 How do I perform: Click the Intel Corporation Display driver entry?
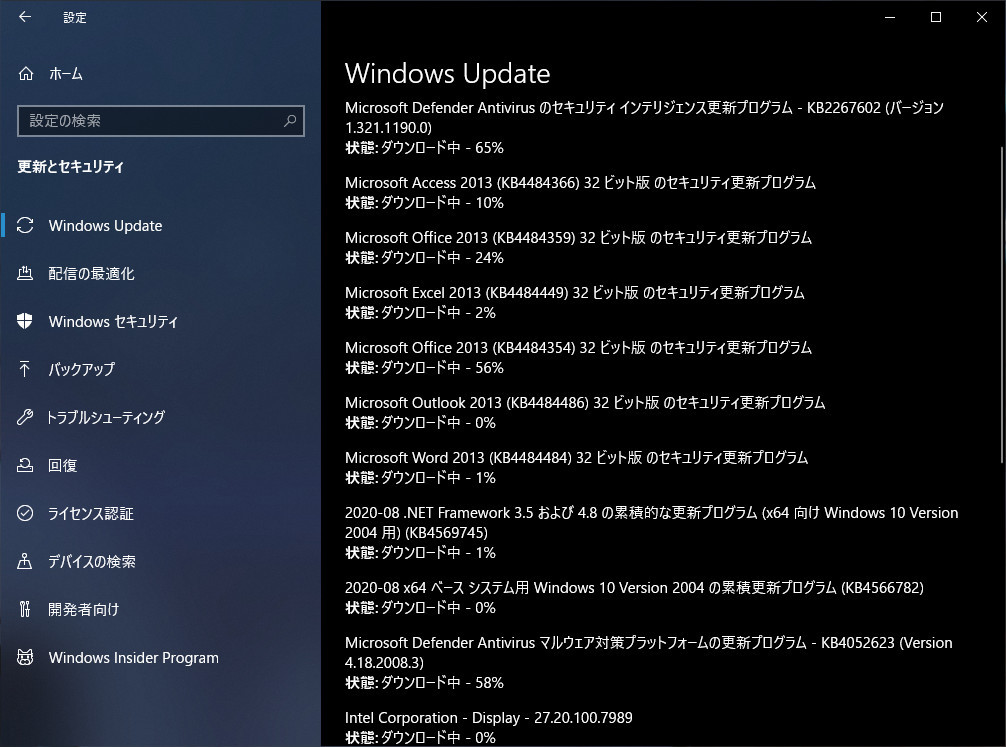(488, 717)
